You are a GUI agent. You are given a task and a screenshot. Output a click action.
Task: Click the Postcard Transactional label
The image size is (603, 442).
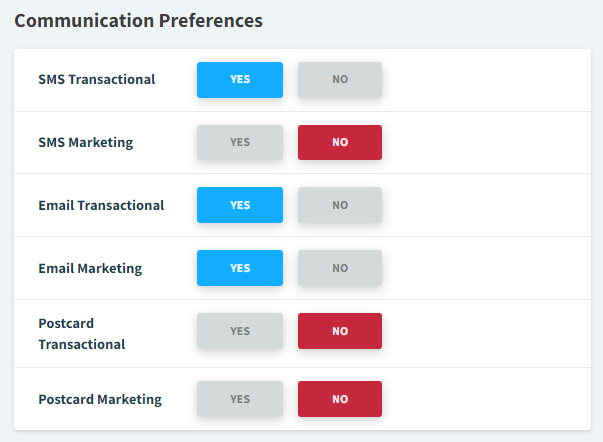coord(82,334)
